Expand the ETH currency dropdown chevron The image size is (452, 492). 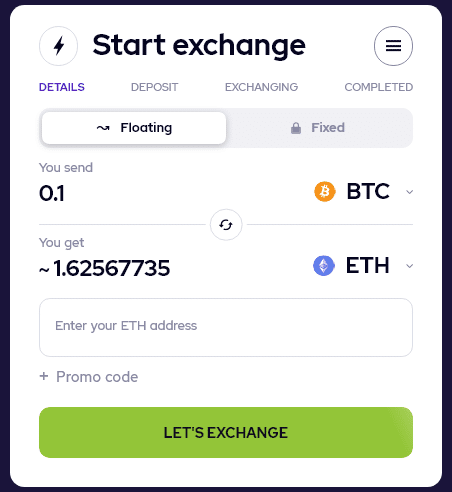coord(409,266)
